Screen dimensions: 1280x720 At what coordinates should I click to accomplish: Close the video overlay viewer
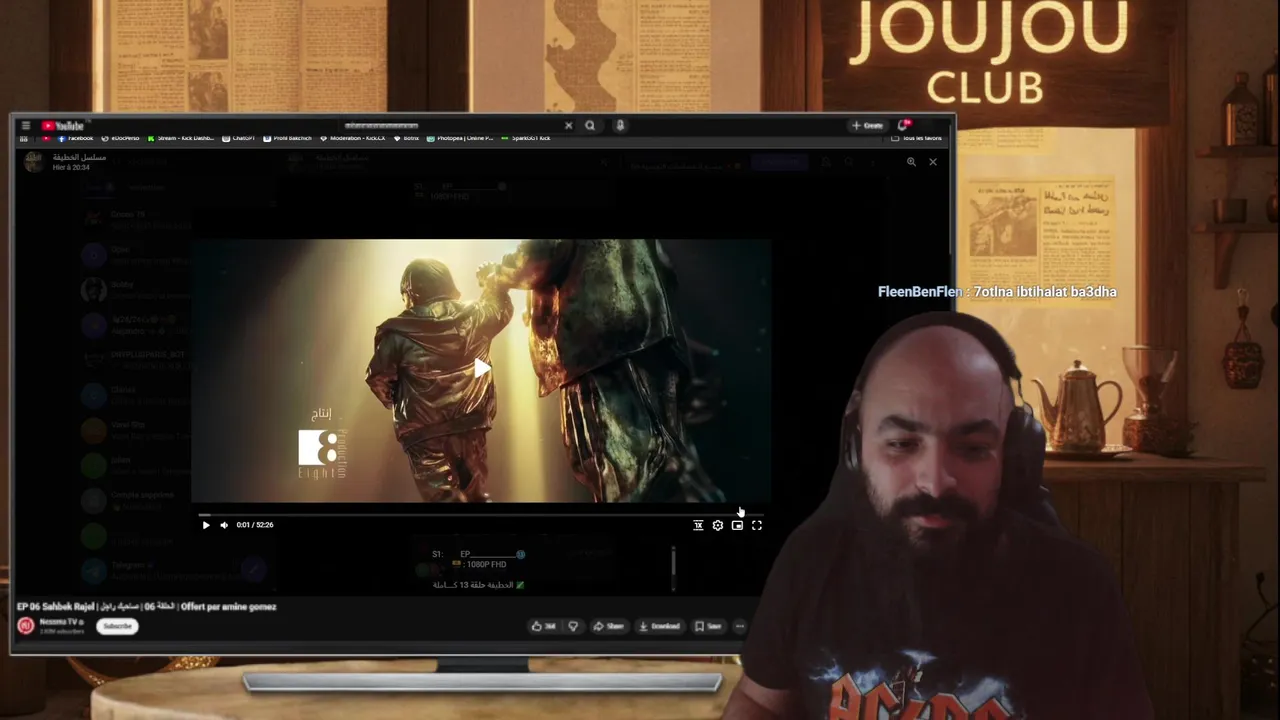[933, 162]
